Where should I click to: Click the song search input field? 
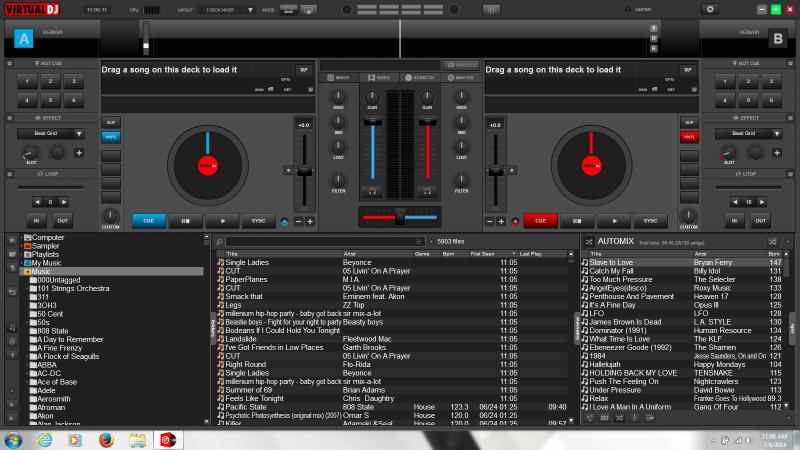(x=324, y=241)
